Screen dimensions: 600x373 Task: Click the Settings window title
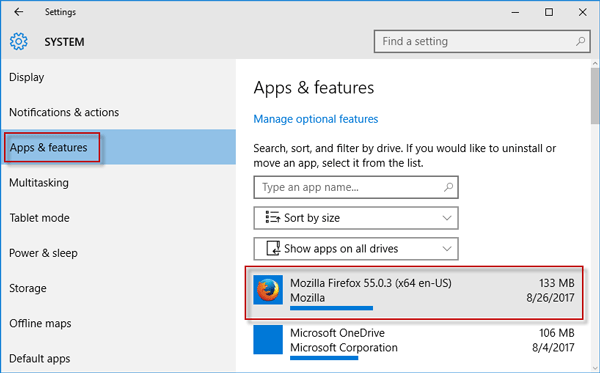click(x=60, y=12)
